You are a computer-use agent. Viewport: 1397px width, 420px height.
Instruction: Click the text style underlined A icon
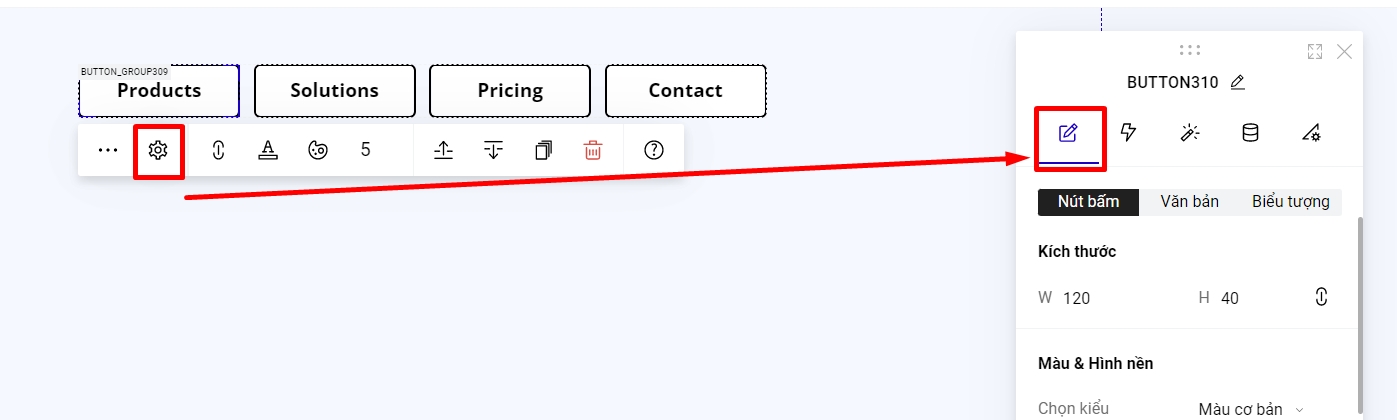(267, 150)
